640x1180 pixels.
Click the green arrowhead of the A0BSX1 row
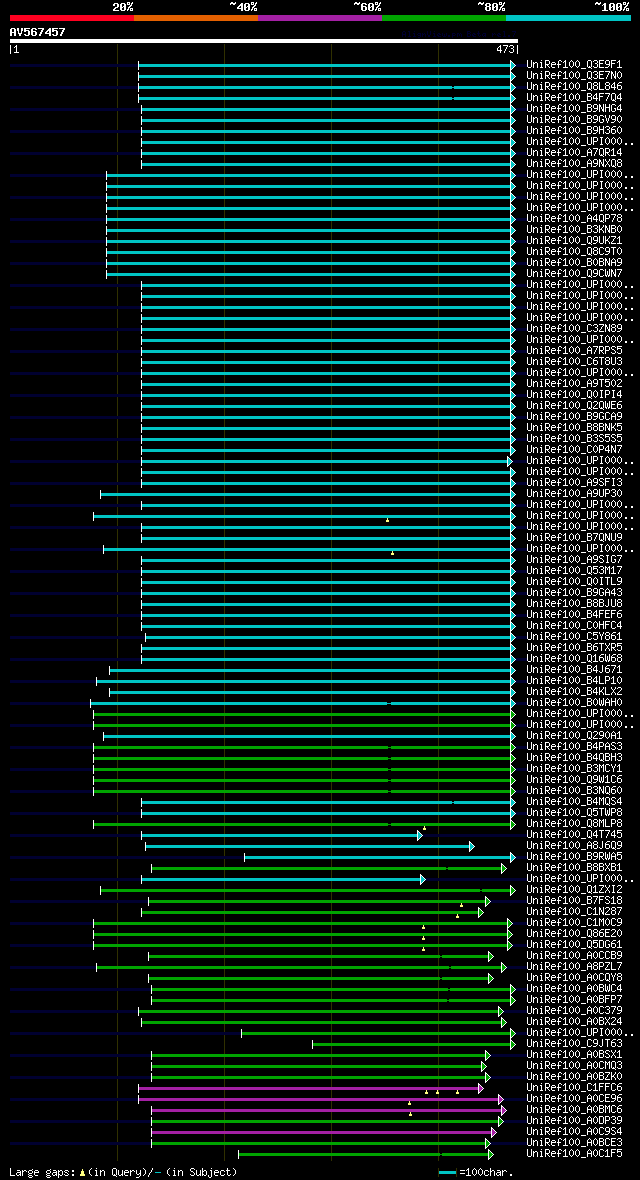pyautogui.click(x=487, y=1056)
